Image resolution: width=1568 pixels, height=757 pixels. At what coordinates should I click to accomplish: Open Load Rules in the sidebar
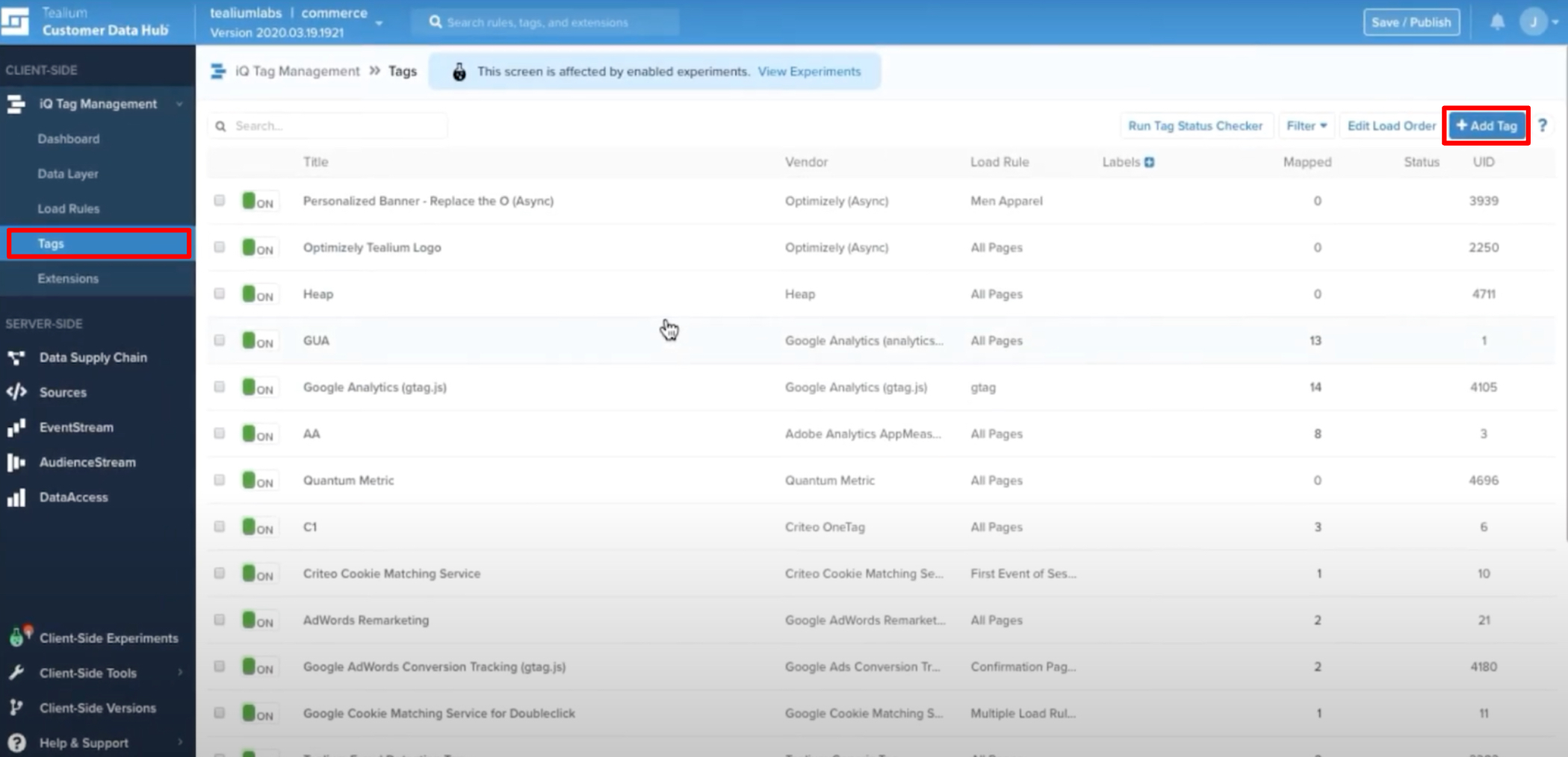click(69, 209)
